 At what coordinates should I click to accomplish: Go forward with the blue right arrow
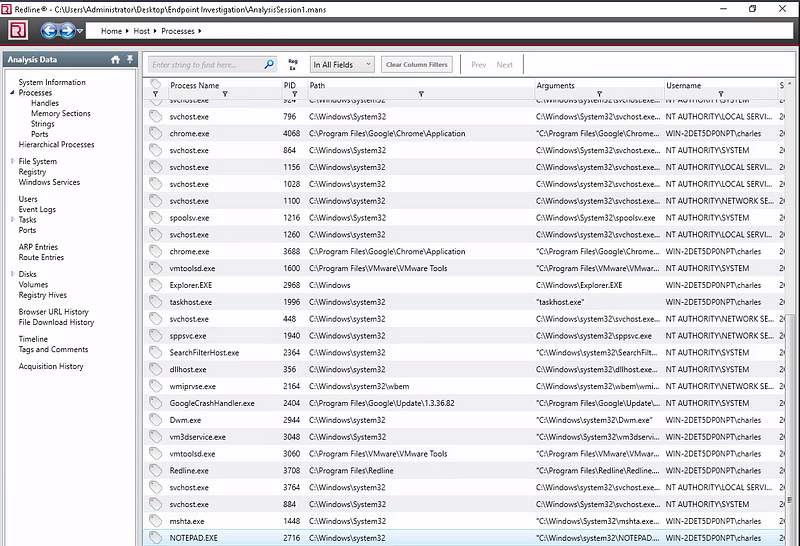[x=67, y=31]
